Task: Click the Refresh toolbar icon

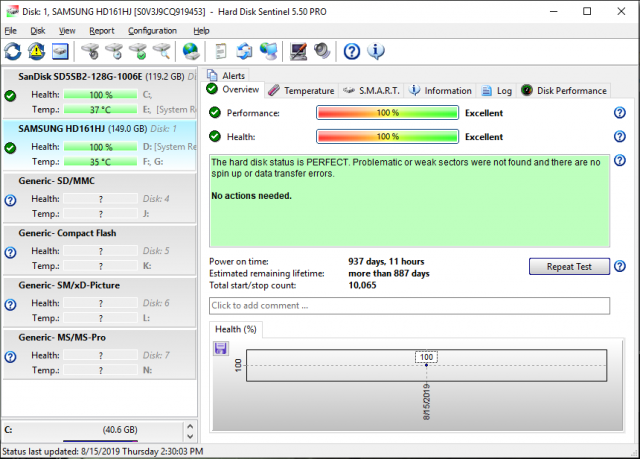Action: point(13,51)
